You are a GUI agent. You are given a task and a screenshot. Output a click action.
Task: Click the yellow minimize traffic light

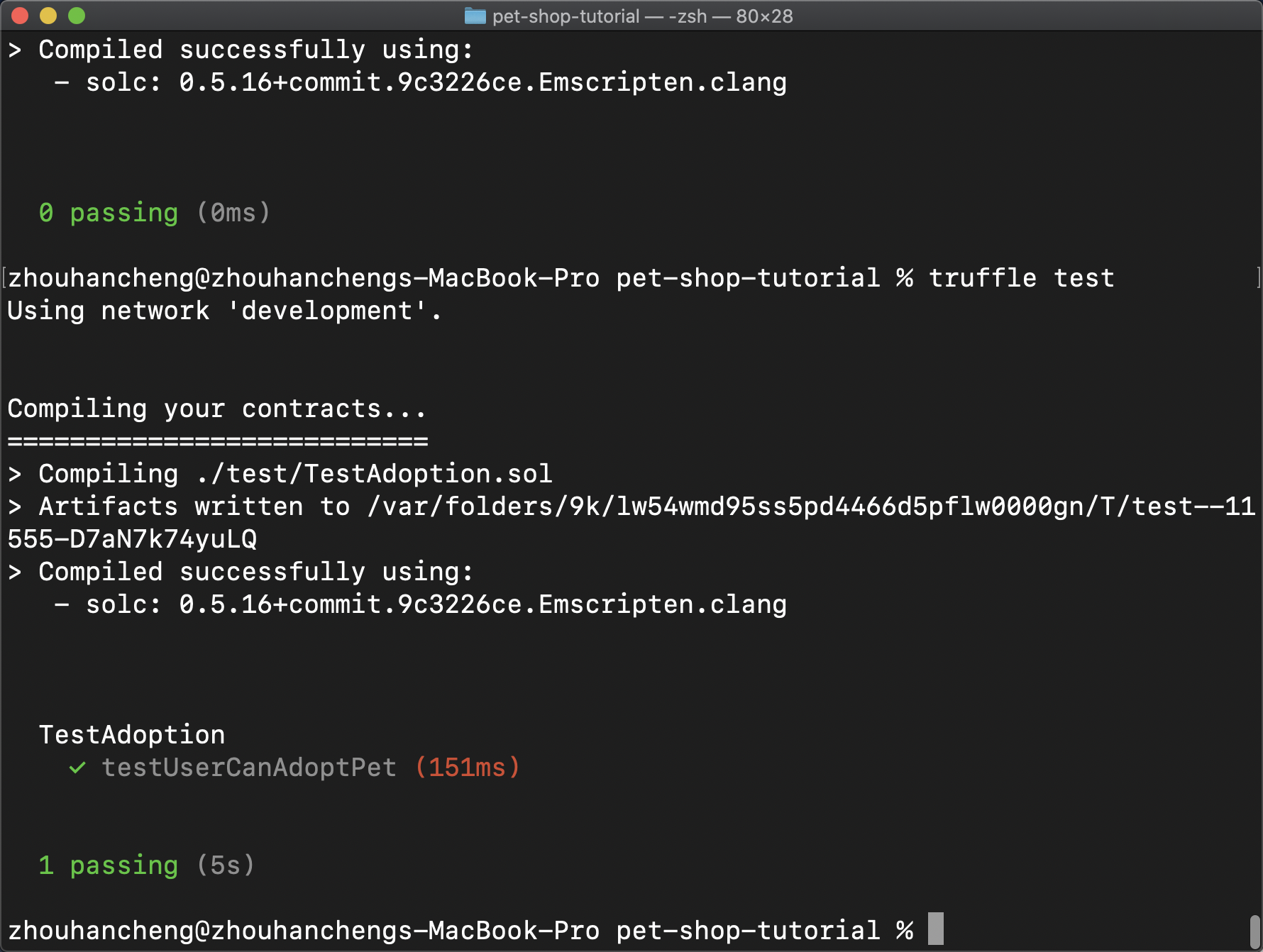tap(47, 14)
